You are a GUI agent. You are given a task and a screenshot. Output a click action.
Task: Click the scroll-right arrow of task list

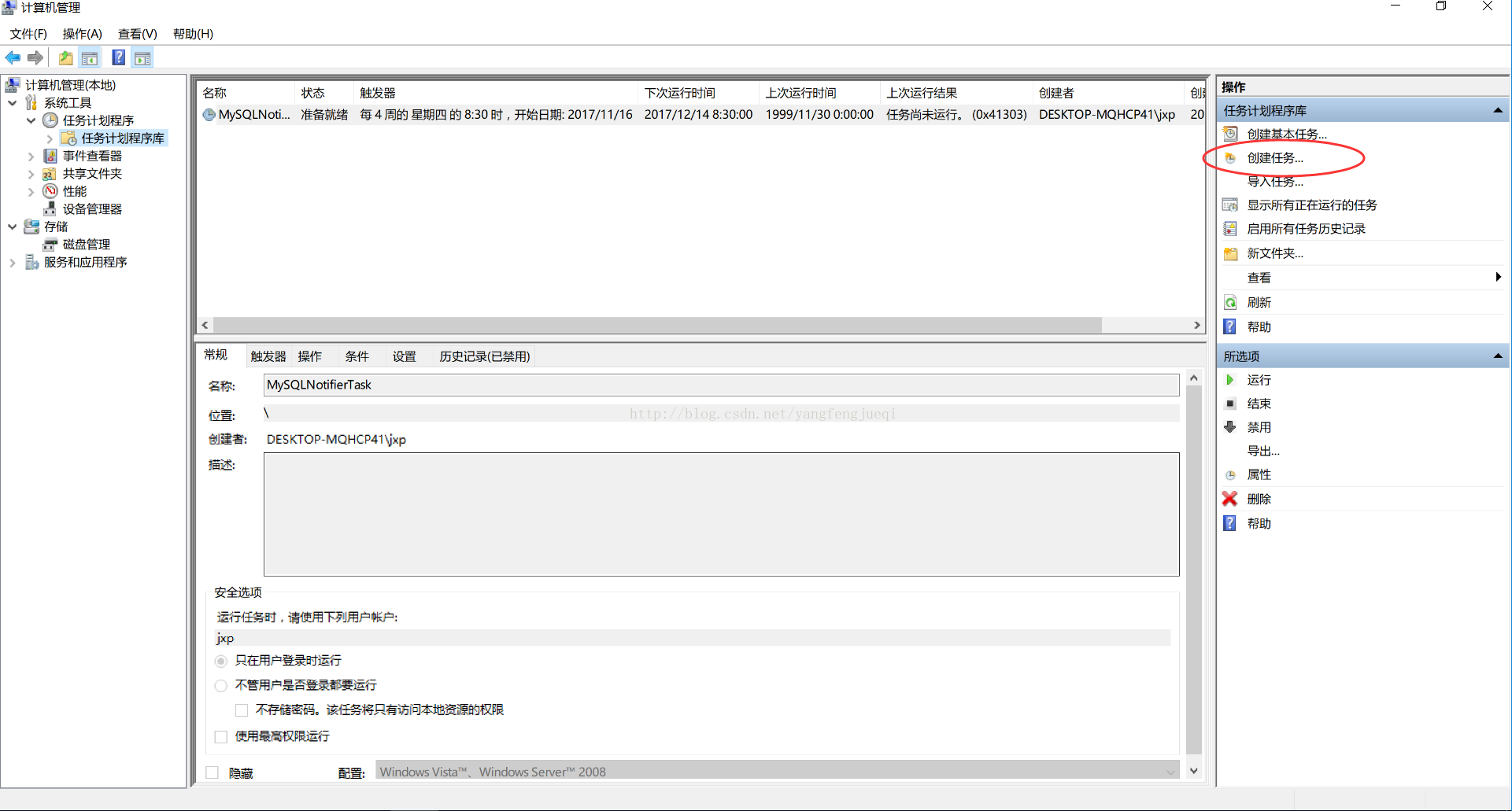coord(1197,325)
